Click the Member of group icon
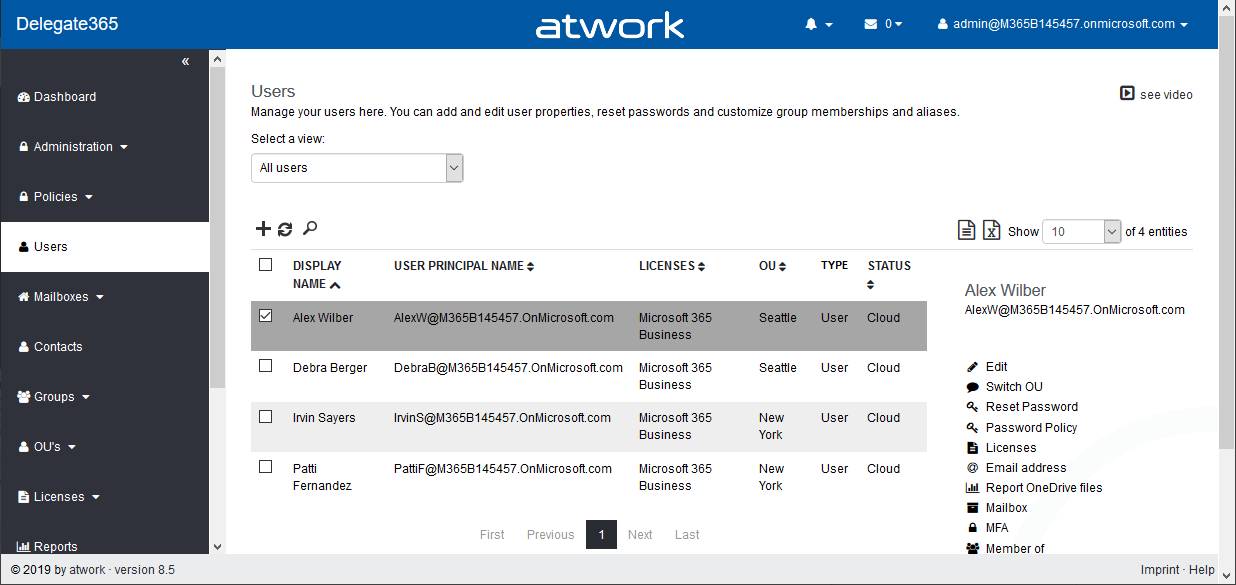The width and height of the screenshot is (1236, 585). pyautogui.click(x=973, y=548)
